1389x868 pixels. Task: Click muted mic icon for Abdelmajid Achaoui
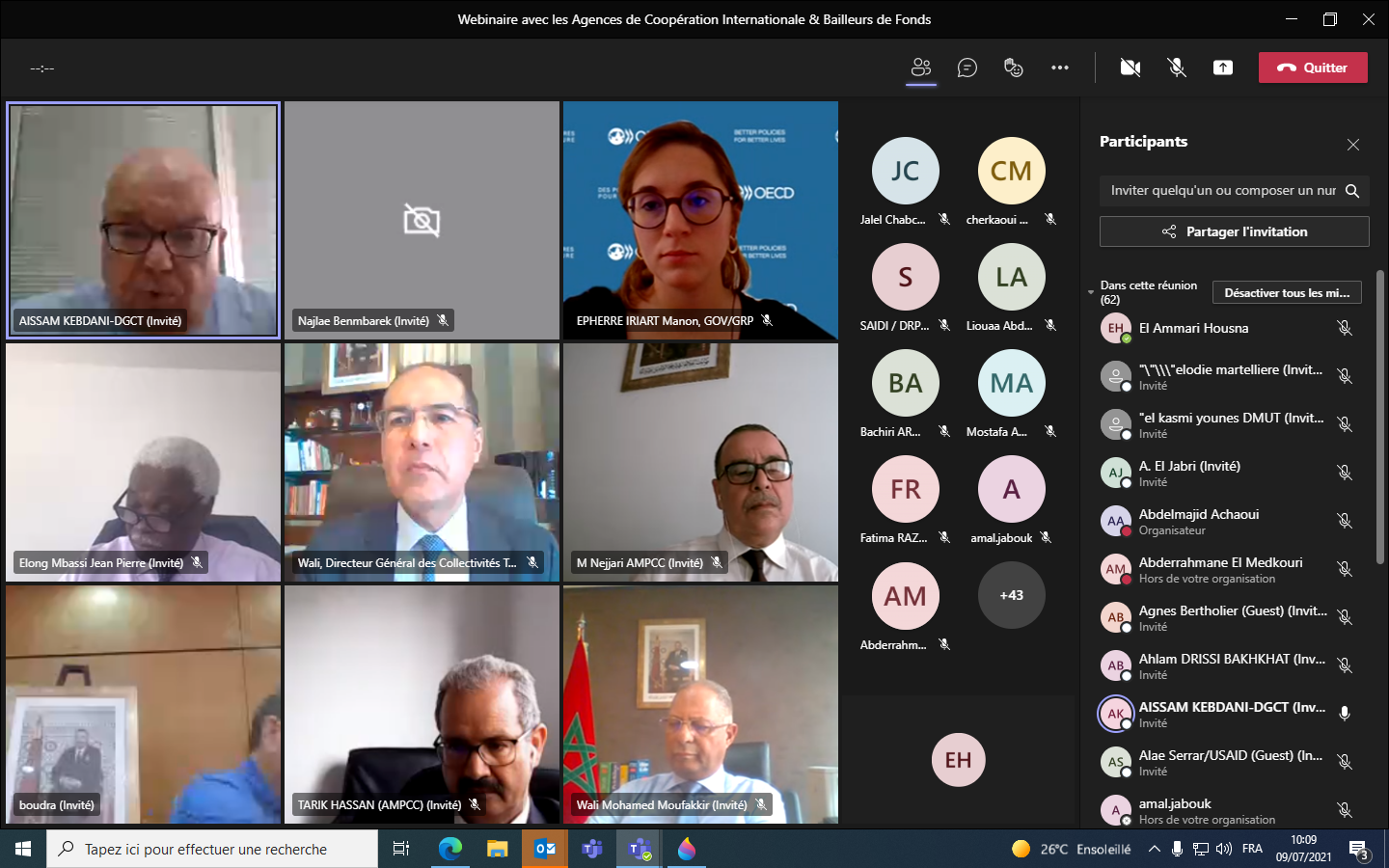(1345, 521)
